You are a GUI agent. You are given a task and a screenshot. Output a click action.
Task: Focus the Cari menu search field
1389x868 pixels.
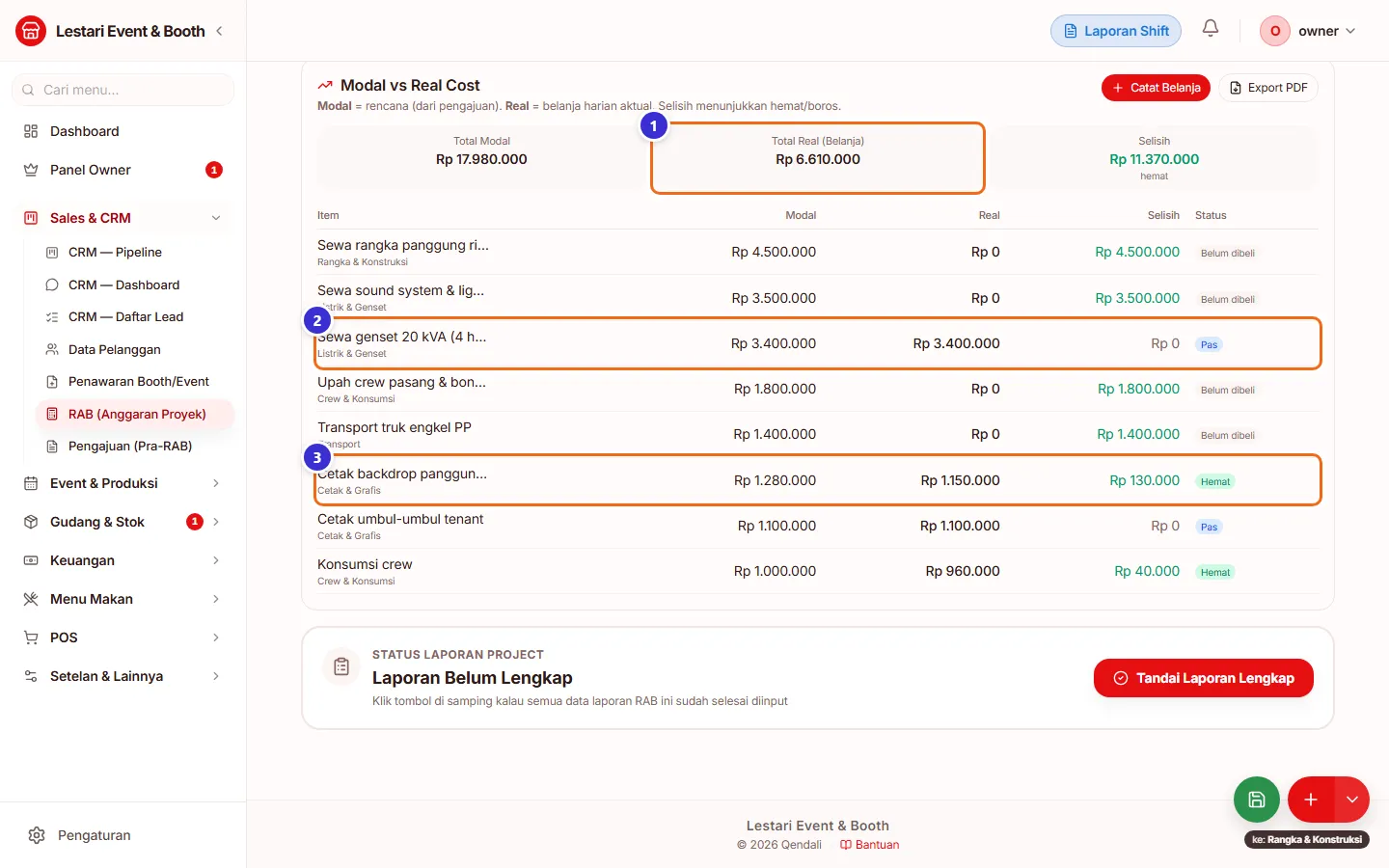pyautogui.click(x=123, y=90)
